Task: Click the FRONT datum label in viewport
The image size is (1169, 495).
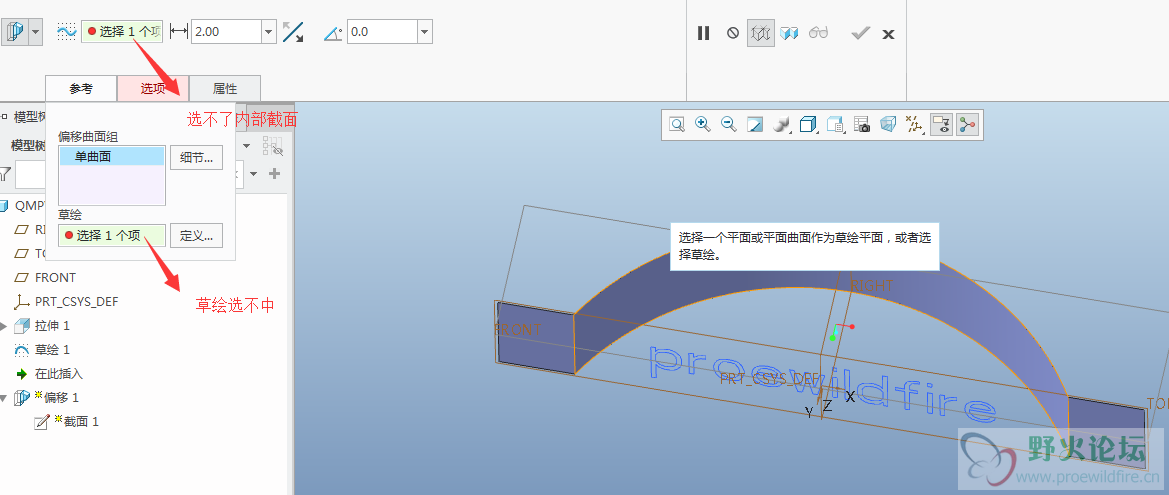Action: [x=517, y=328]
